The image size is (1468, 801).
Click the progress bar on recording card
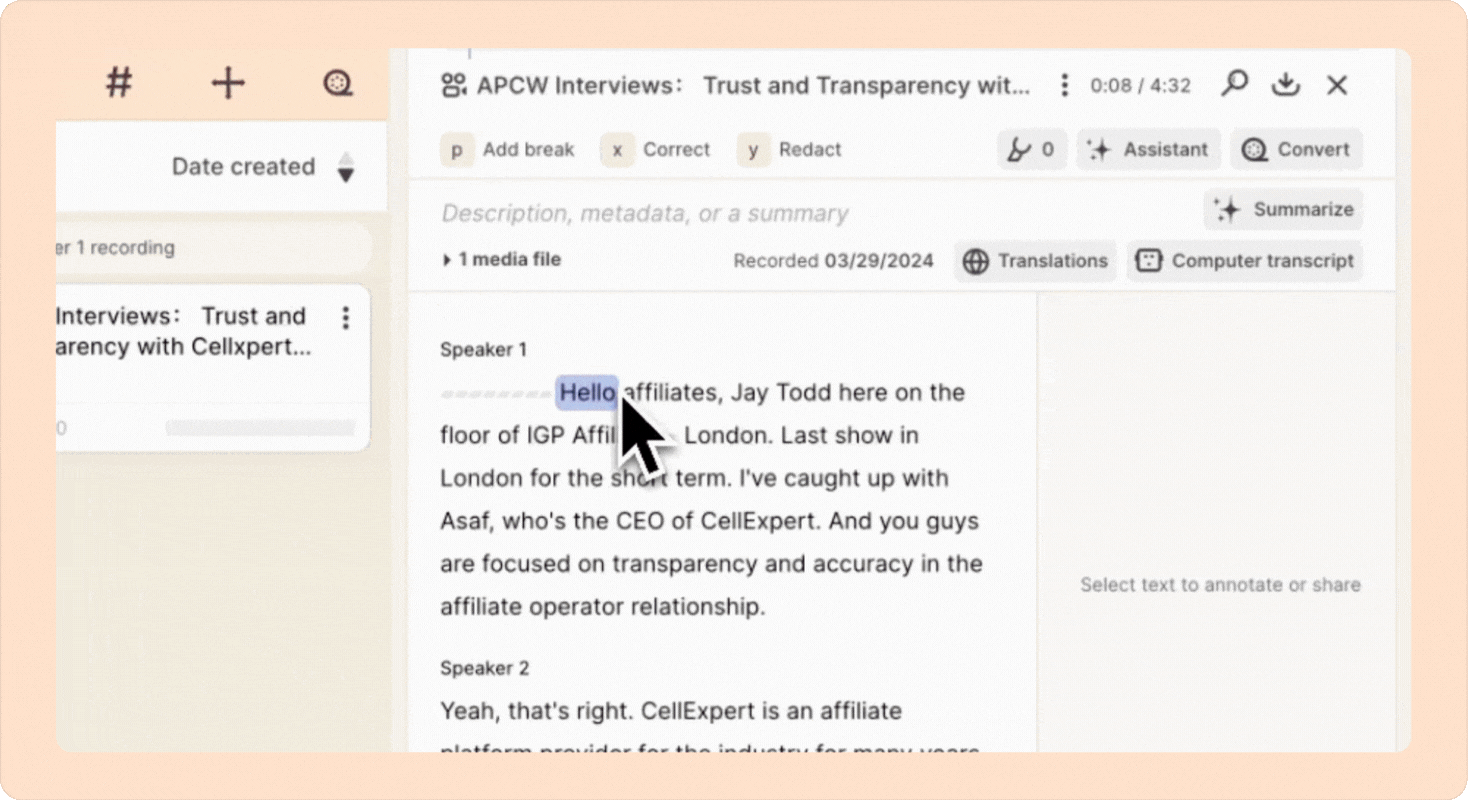pyautogui.click(x=260, y=428)
